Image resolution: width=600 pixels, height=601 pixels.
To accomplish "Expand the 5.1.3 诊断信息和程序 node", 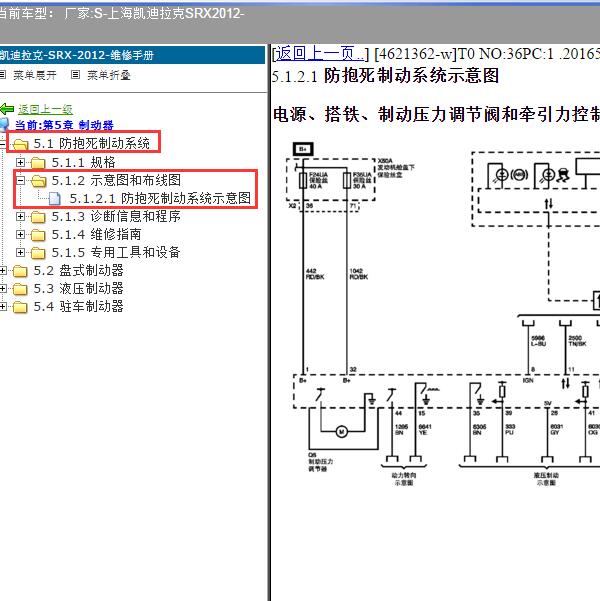I will (x=20, y=217).
